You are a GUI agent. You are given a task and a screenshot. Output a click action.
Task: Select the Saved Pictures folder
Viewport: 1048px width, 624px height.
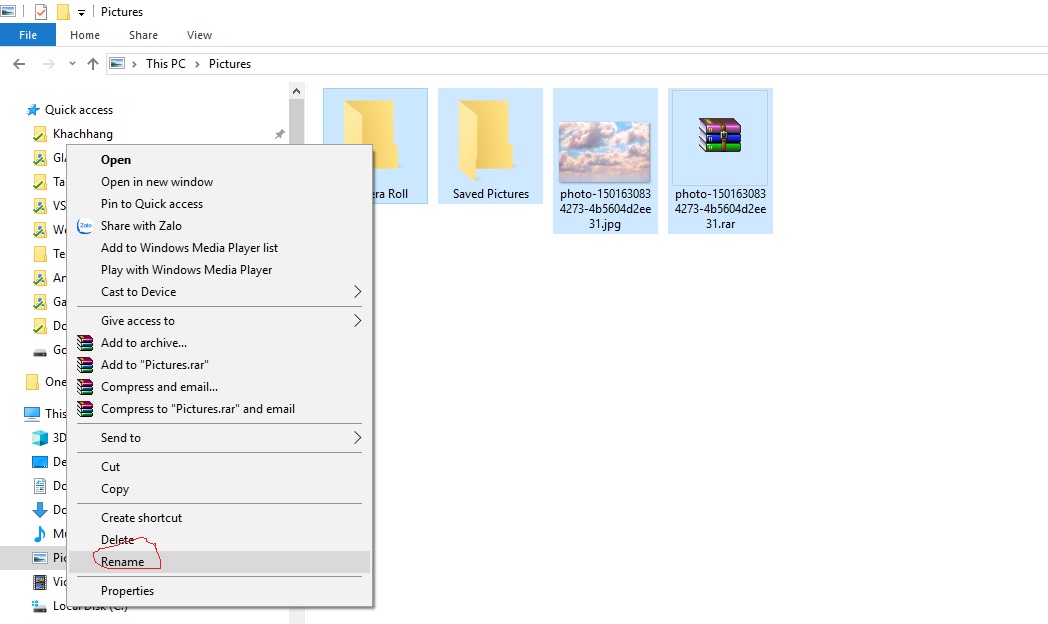tap(491, 146)
